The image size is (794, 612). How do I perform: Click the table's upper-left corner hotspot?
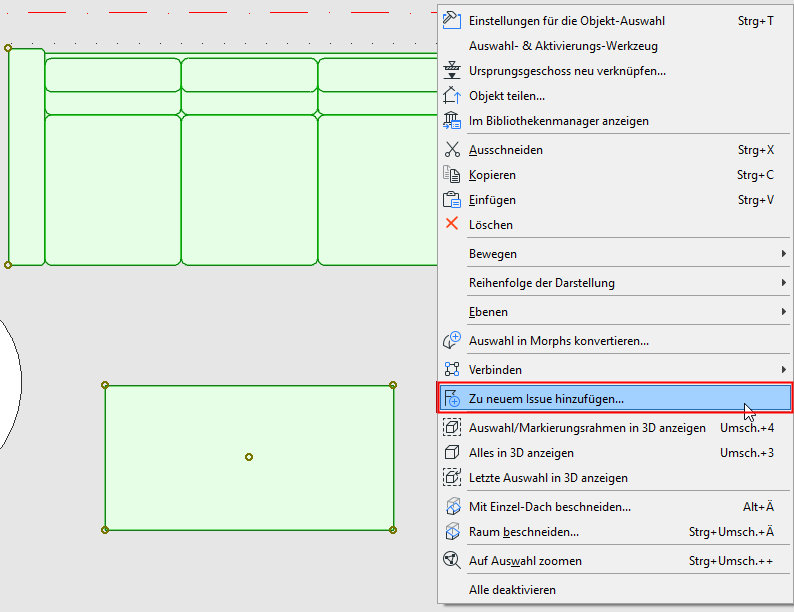[105, 385]
